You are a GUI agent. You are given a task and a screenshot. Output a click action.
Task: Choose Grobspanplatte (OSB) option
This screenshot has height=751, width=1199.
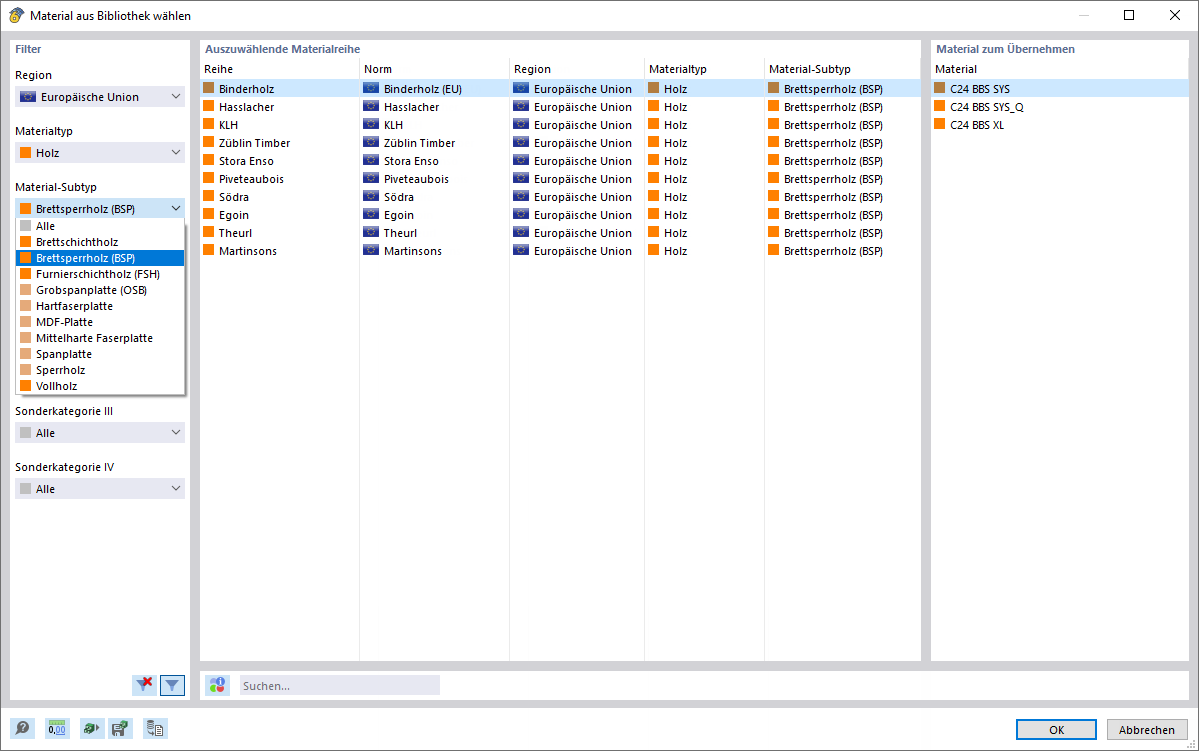tap(100, 290)
